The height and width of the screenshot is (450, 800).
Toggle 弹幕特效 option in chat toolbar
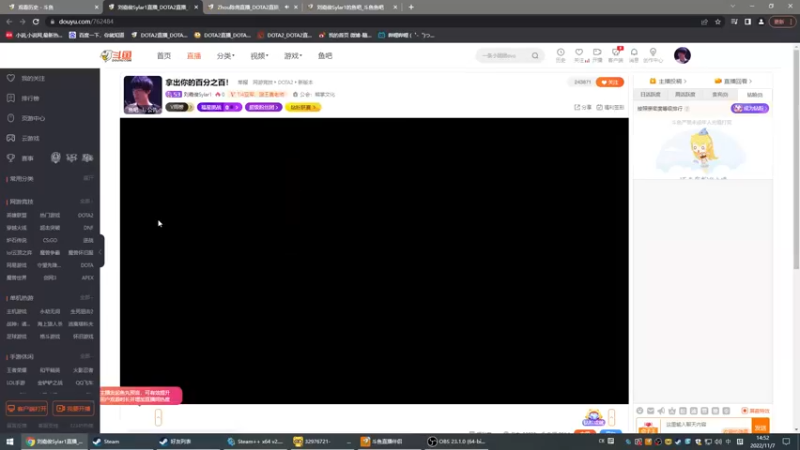[x=756, y=411]
